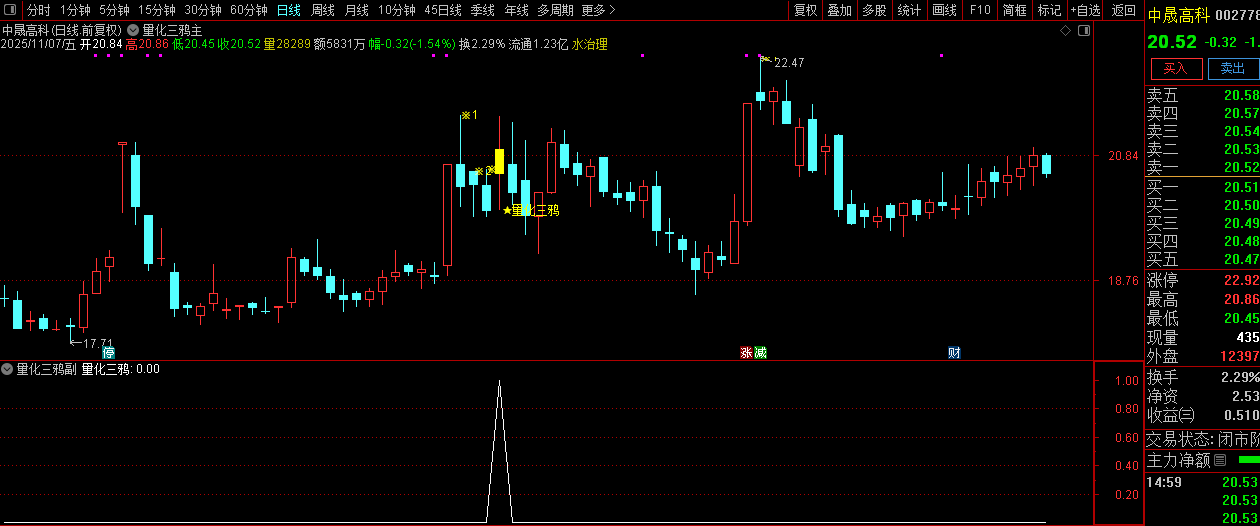1260x526 pixels.
Task: Switch to 5分钟 period
Action: coord(115,10)
